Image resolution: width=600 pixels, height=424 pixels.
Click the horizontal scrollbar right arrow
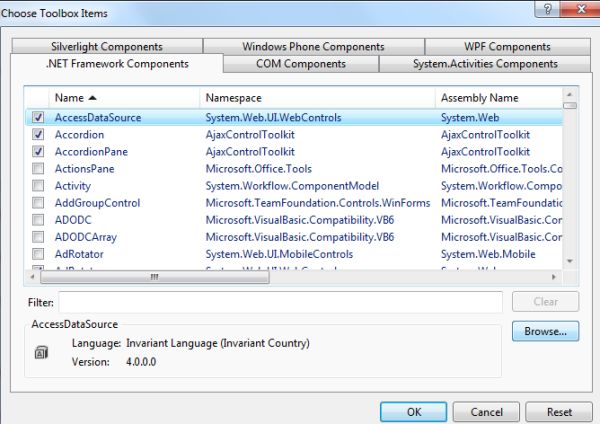click(x=554, y=277)
